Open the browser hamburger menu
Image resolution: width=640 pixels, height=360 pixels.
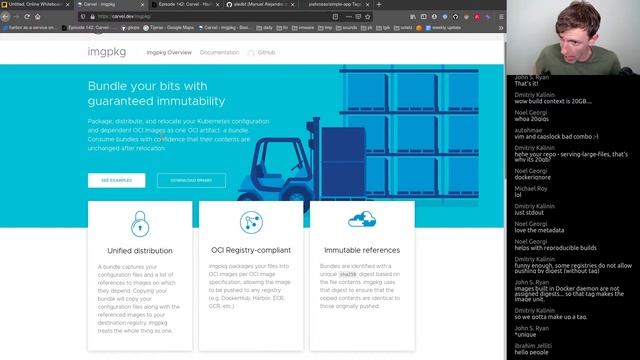[501, 17]
